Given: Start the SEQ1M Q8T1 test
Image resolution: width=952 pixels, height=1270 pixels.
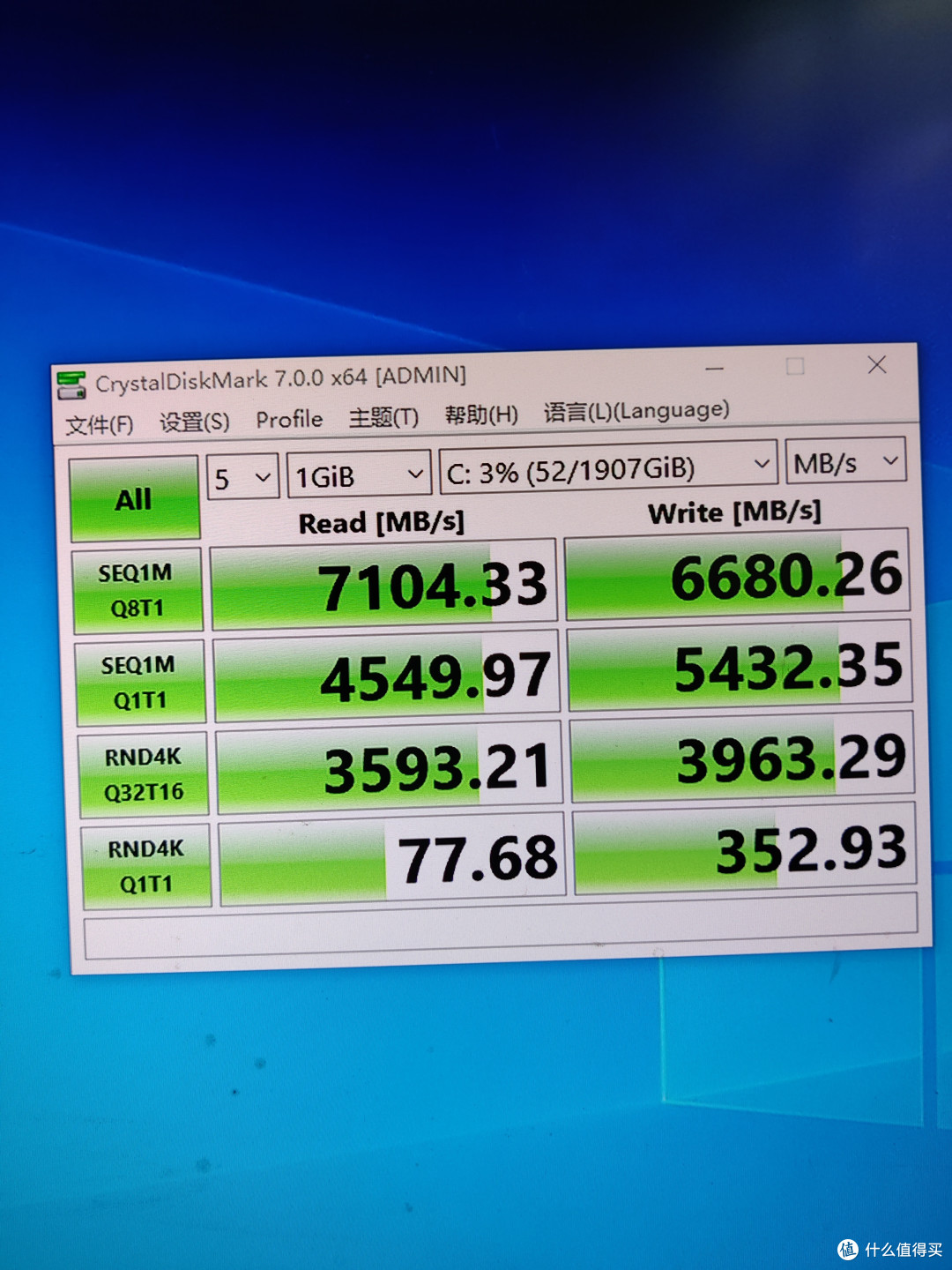Looking at the screenshot, I should point(138,590).
